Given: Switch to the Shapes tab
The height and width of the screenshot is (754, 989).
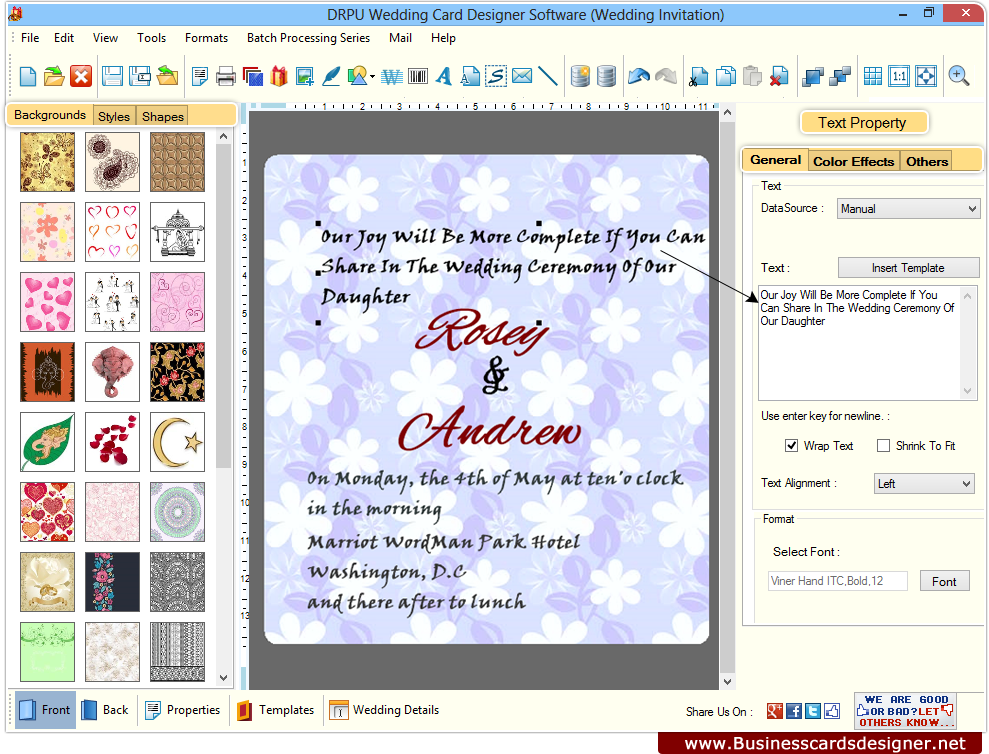Looking at the screenshot, I should tap(163, 116).
